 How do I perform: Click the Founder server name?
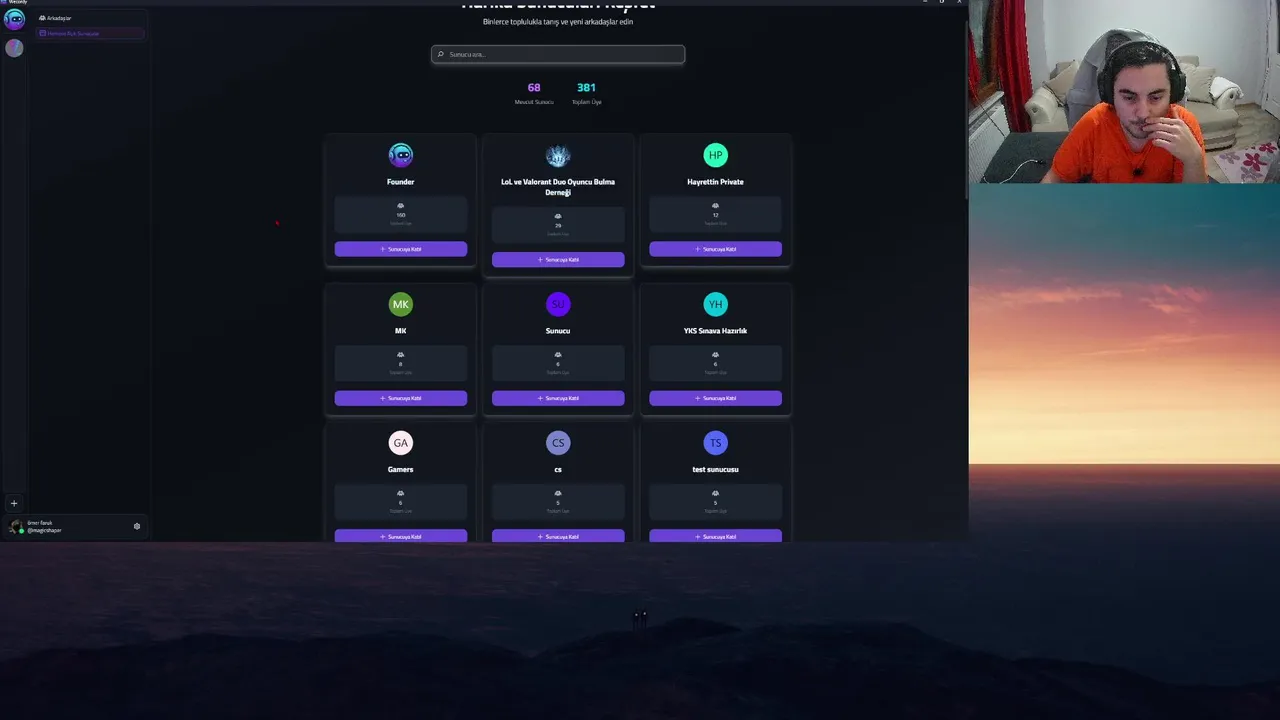click(401, 182)
